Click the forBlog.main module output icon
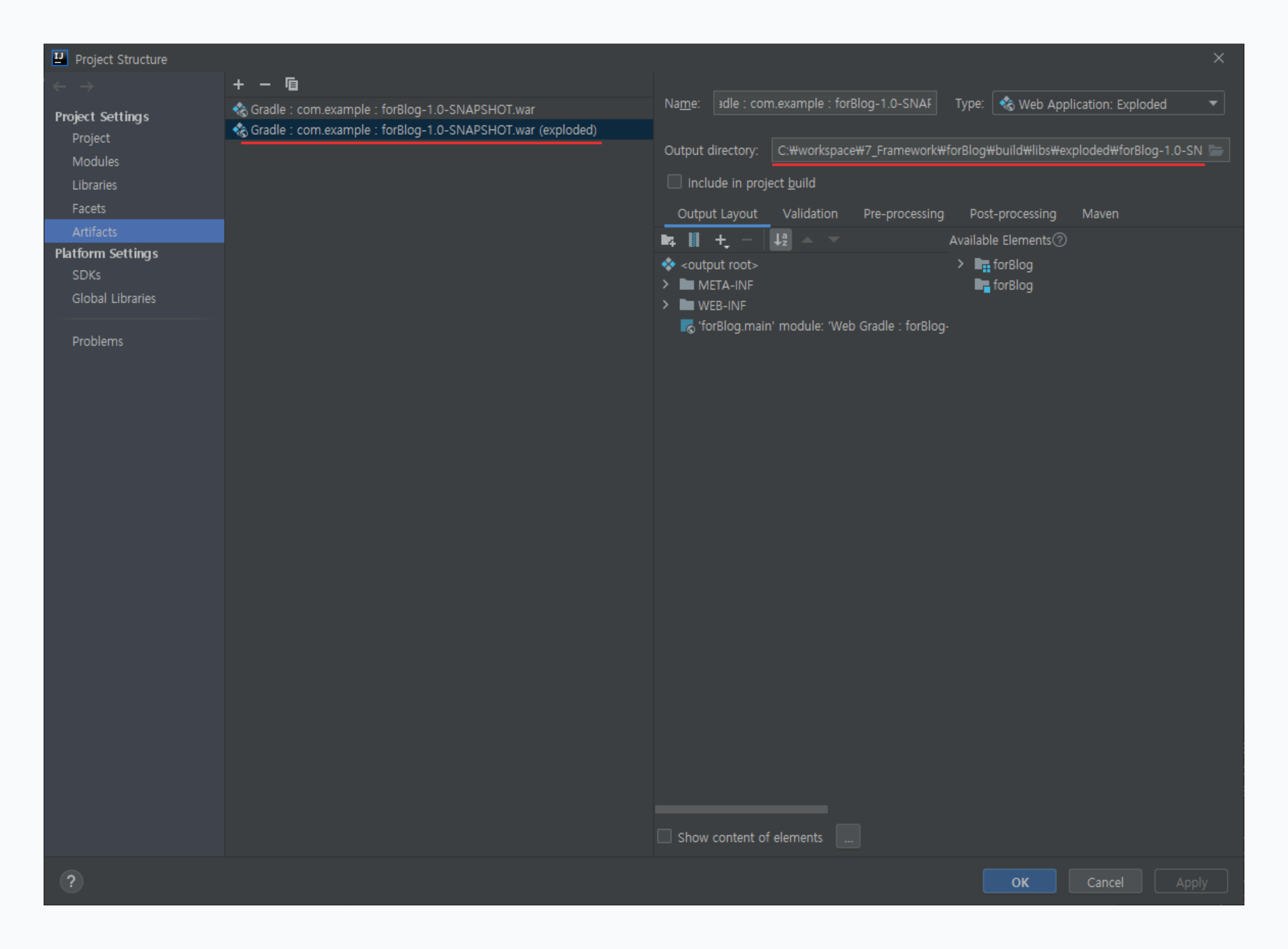This screenshot has height=949, width=1288. (688, 326)
